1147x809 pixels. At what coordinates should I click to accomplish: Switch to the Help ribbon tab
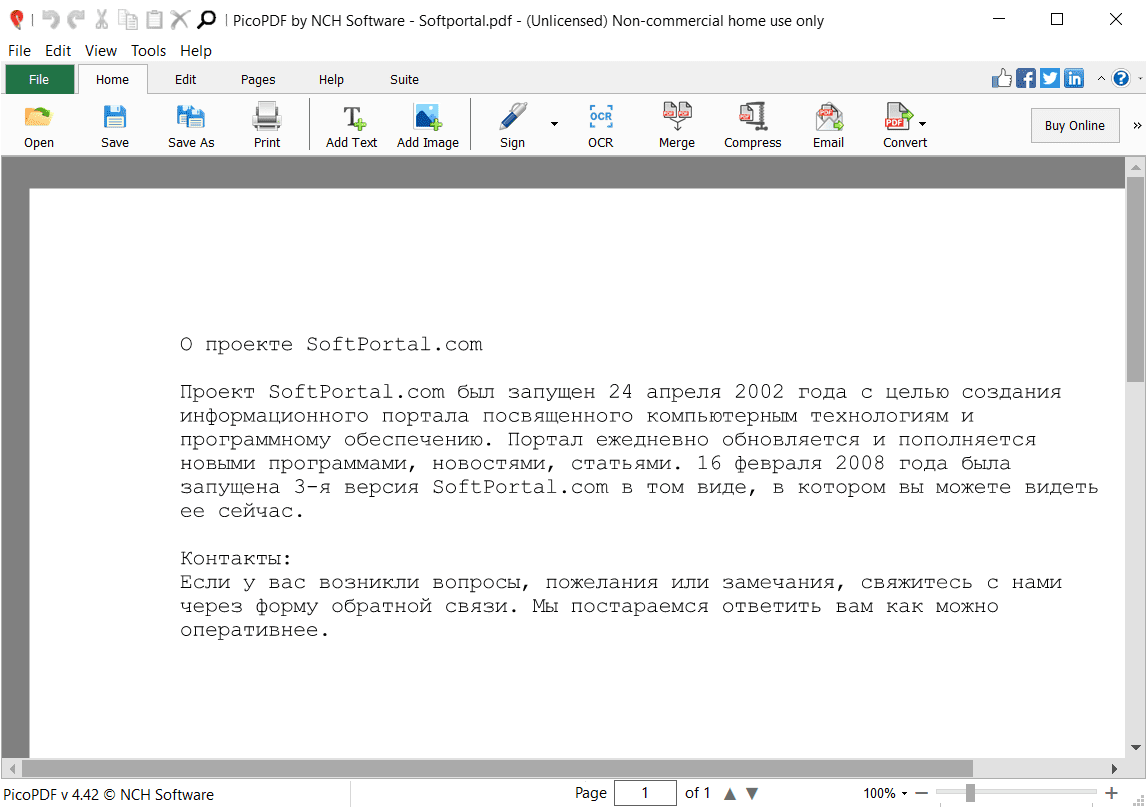coord(331,79)
